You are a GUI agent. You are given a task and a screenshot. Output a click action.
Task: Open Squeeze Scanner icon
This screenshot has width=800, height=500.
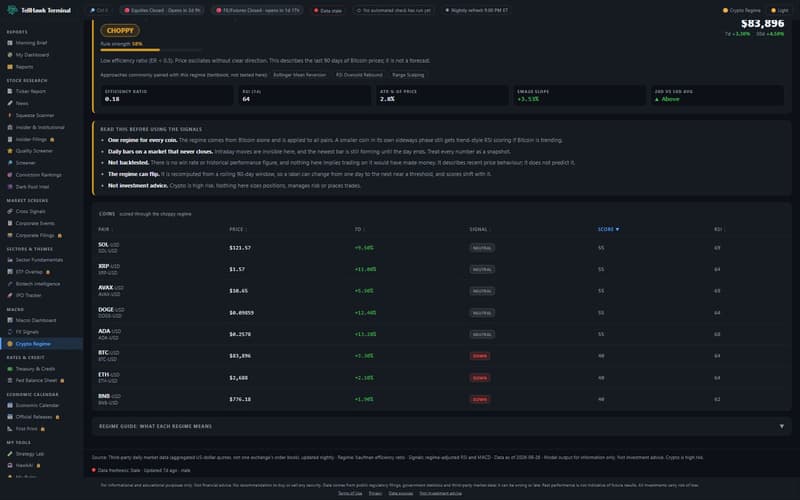(x=10, y=115)
